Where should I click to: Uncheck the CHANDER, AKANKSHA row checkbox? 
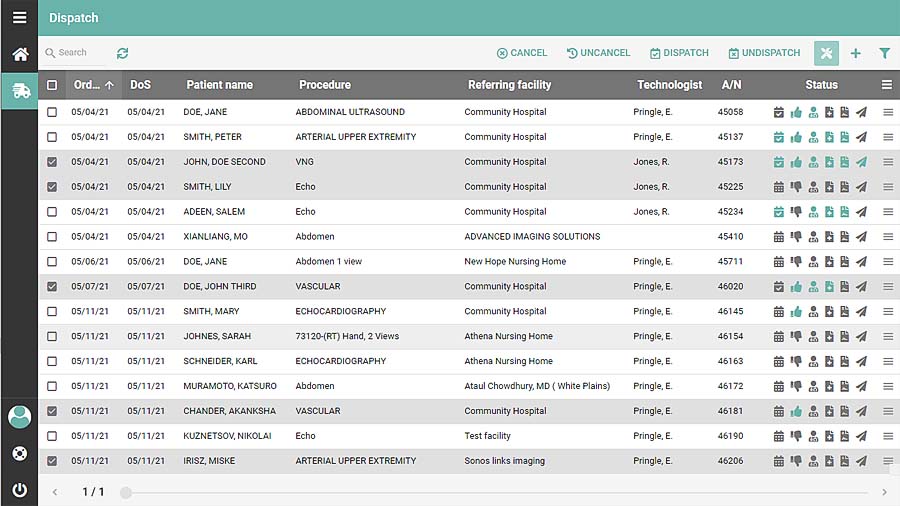52,411
